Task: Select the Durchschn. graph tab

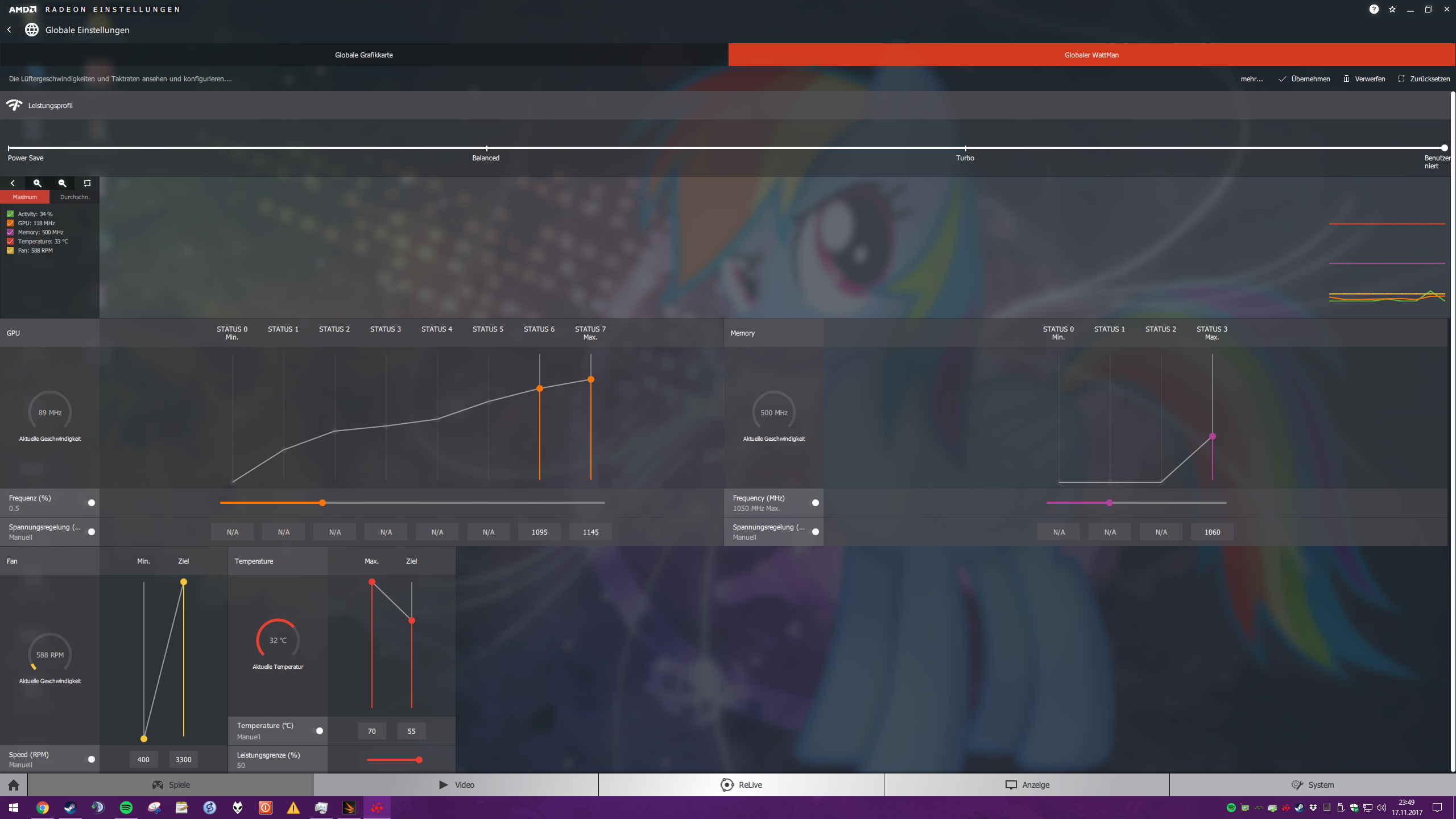Action: (75, 197)
